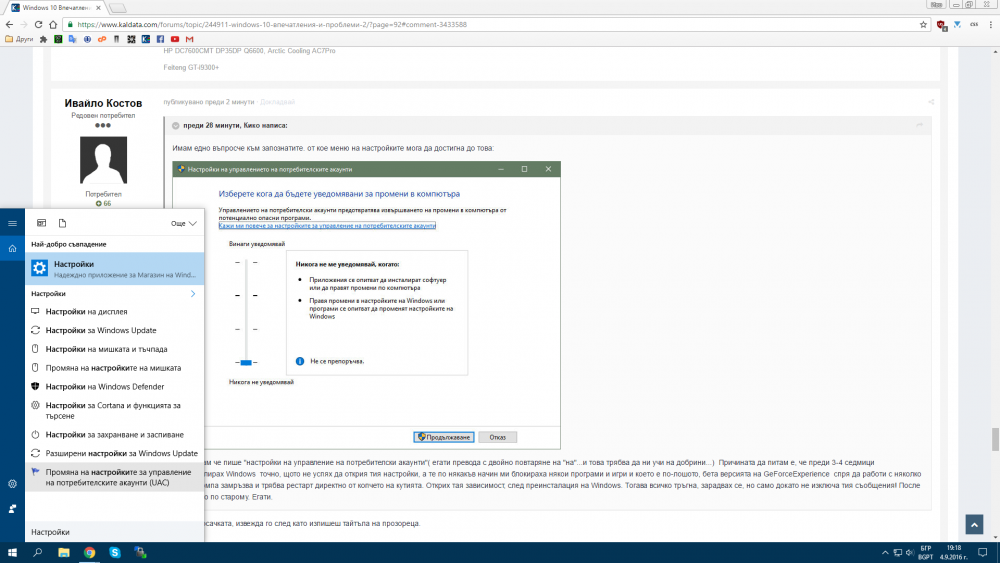Viewport: 1000px width, 563px height.
Task: Open the uBlock Origin extension icon
Action: 941,25
